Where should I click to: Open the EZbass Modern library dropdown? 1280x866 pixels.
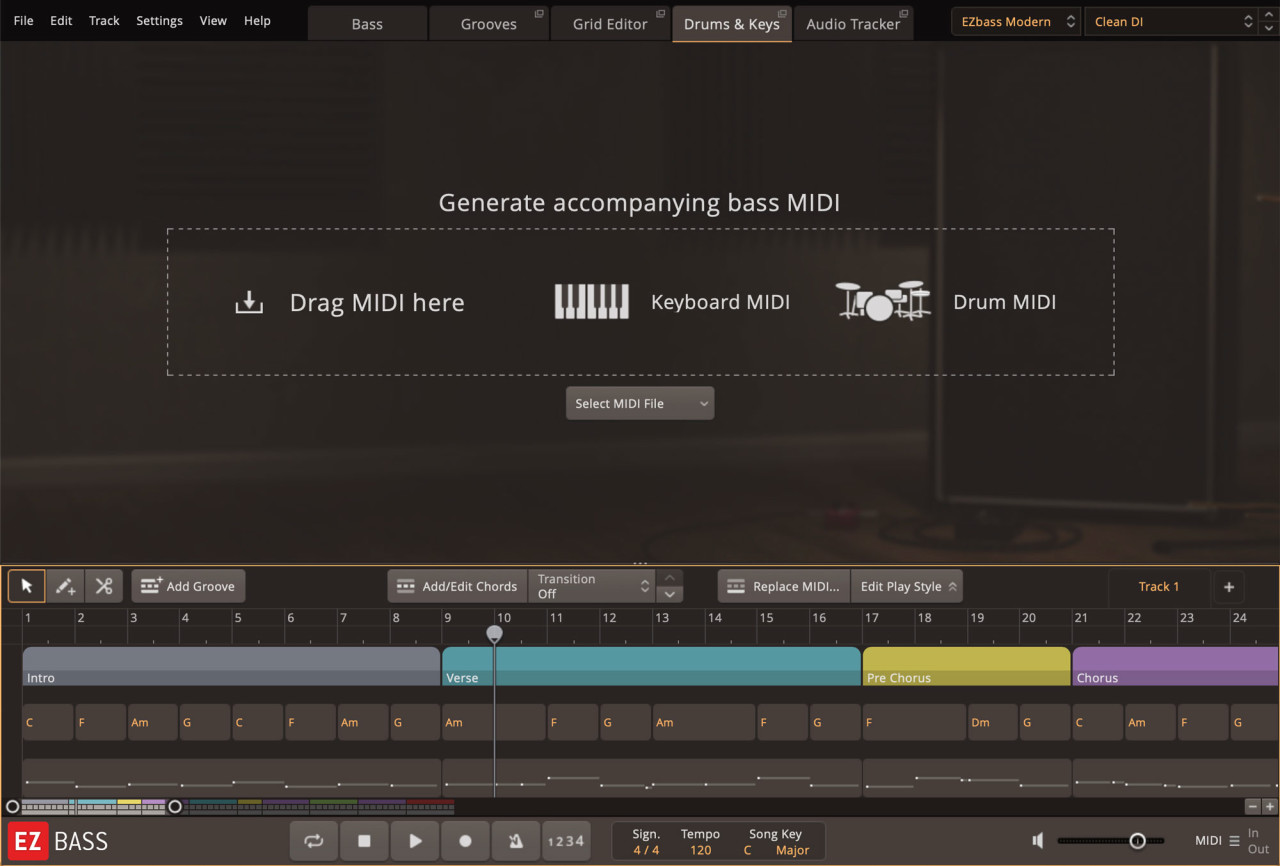click(x=1016, y=21)
